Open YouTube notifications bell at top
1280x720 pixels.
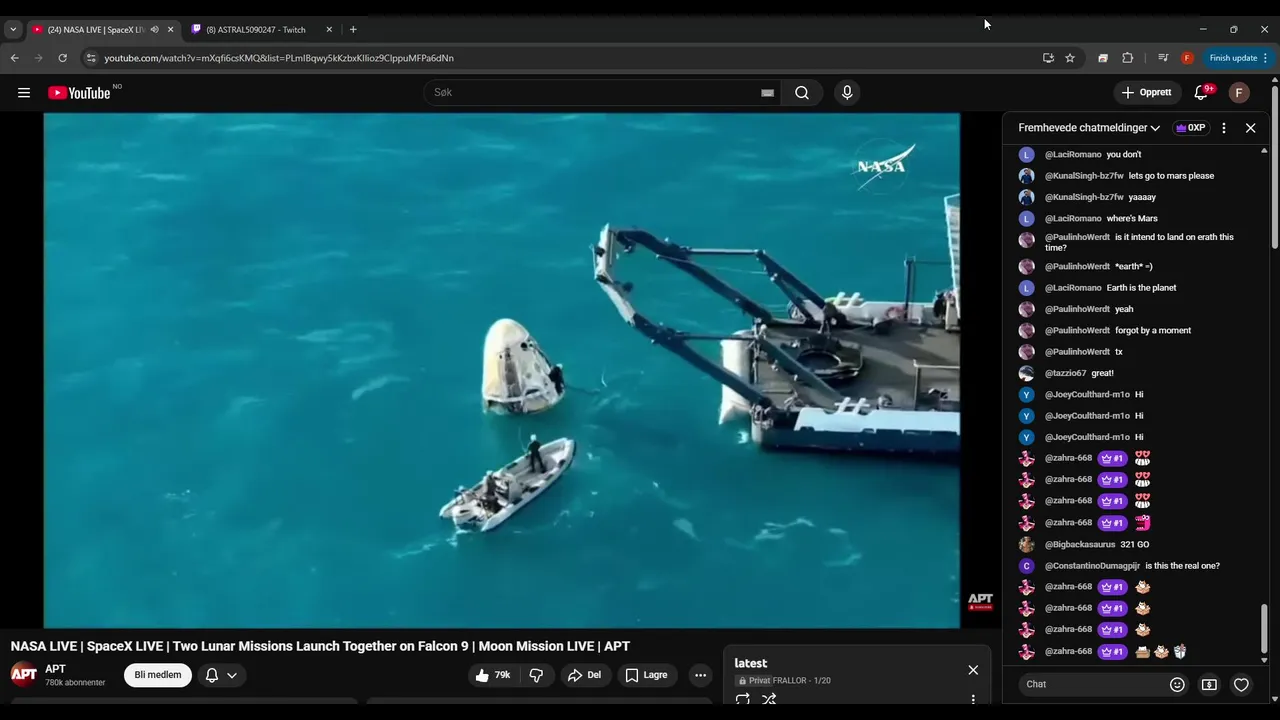point(1202,93)
